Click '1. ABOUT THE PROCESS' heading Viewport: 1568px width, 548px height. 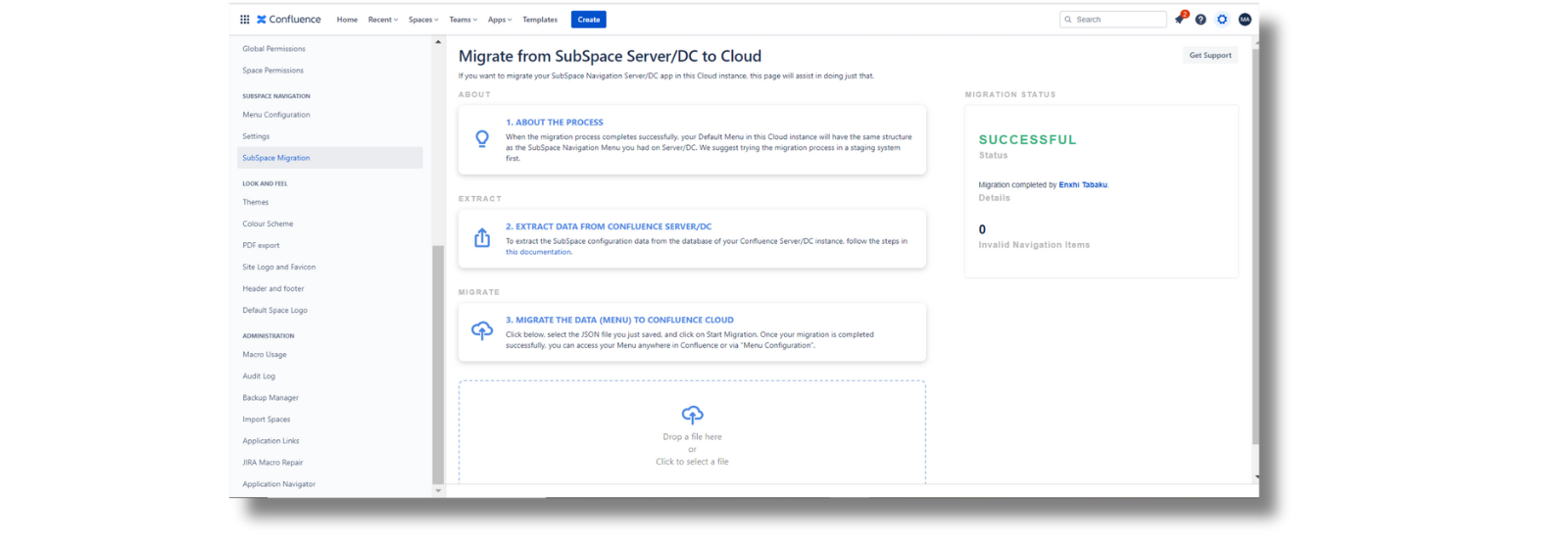pos(555,123)
